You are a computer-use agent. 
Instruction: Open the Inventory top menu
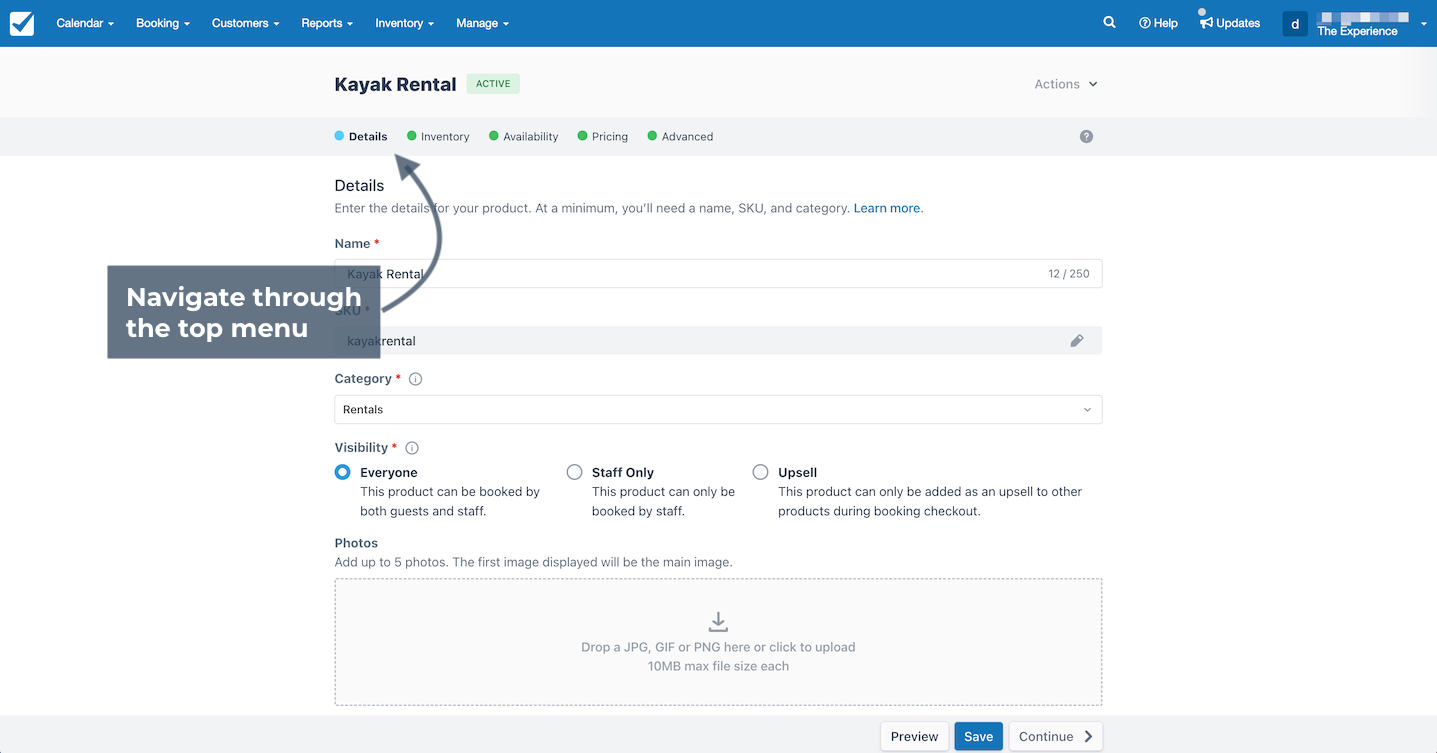coord(404,23)
